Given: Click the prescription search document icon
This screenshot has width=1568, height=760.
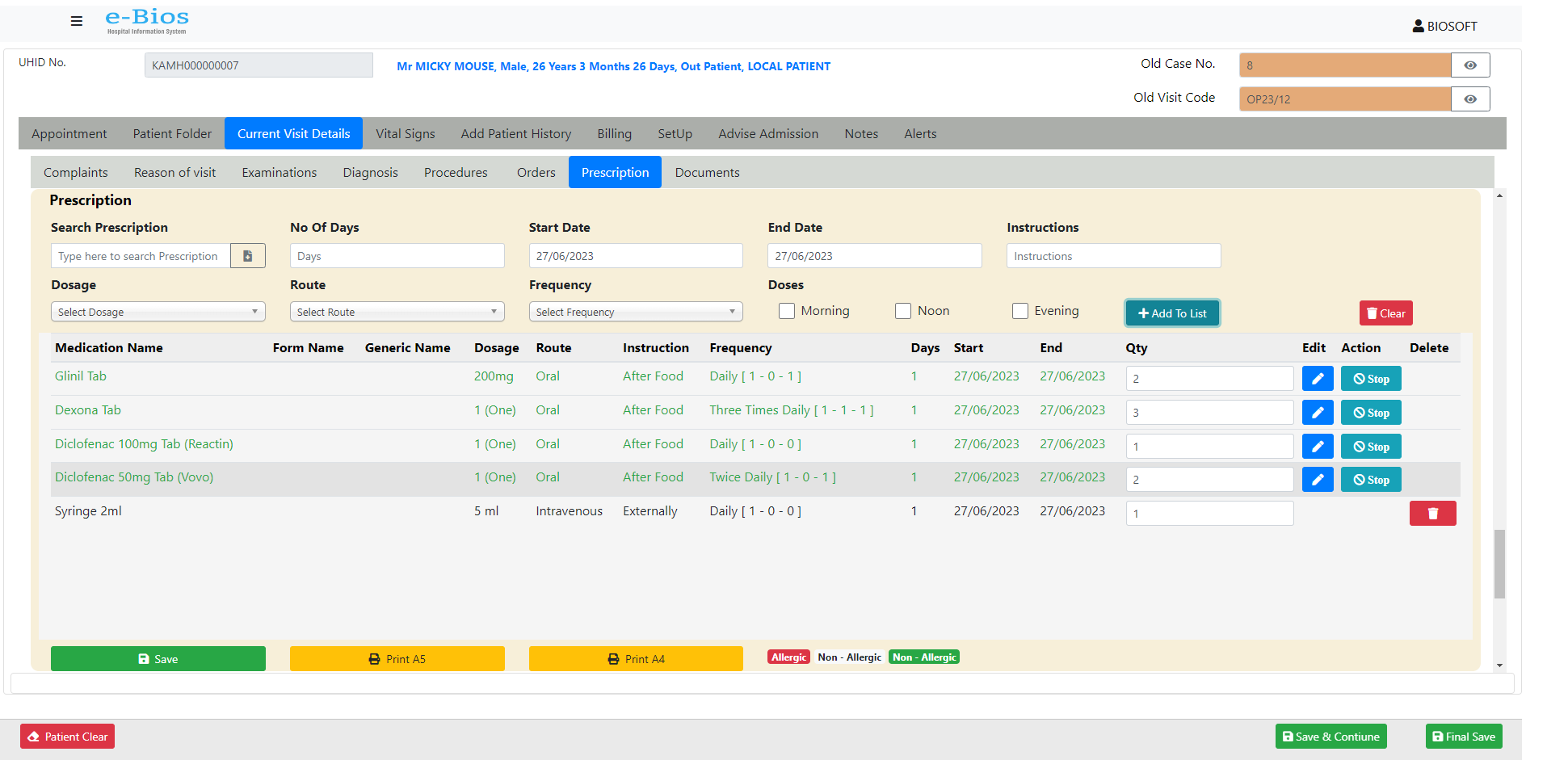Looking at the screenshot, I should (x=248, y=256).
